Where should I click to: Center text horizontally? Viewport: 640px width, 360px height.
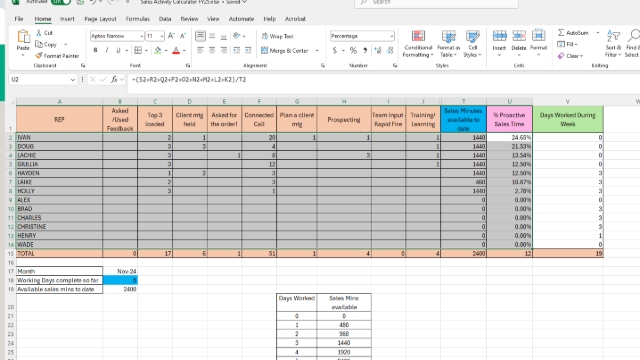[x=212, y=50]
